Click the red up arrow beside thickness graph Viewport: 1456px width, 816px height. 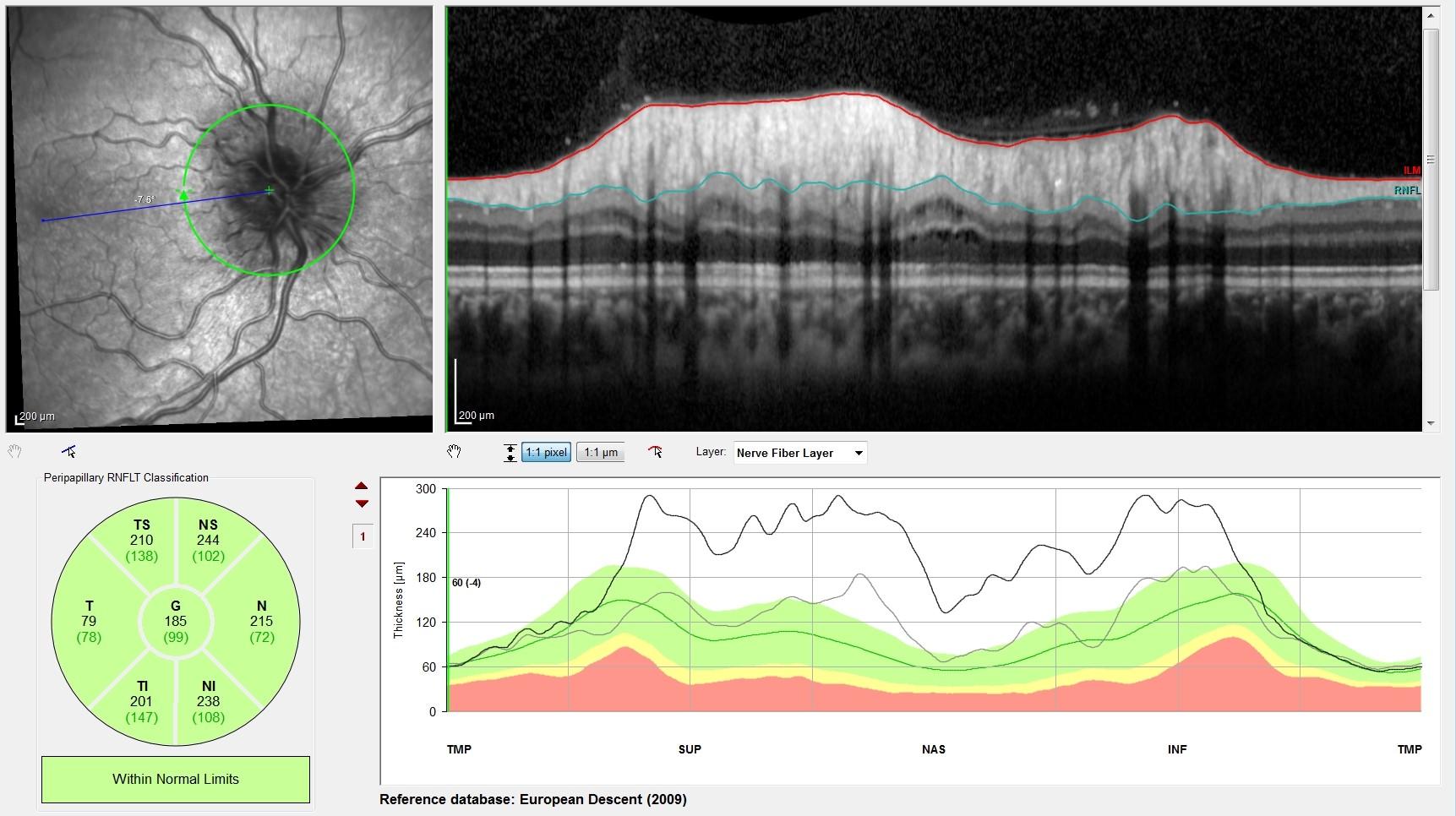pos(362,486)
